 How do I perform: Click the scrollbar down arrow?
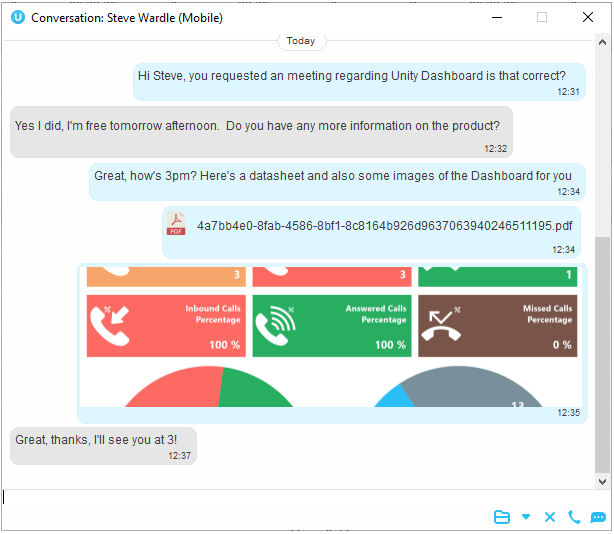pos(602,481)
